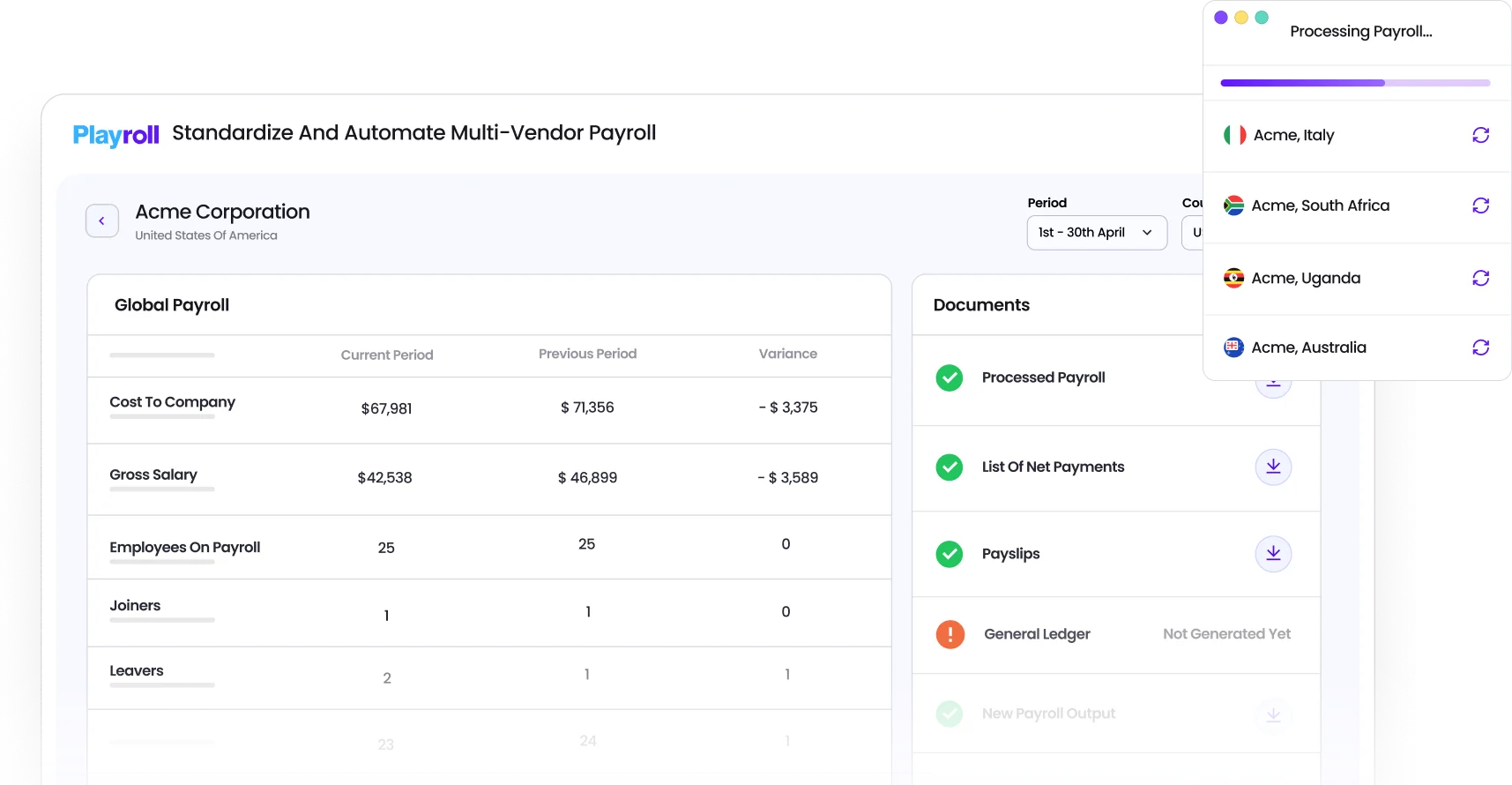Click the Uganda flag icon
This screenshot has width=1512, height=785.
1233,278
